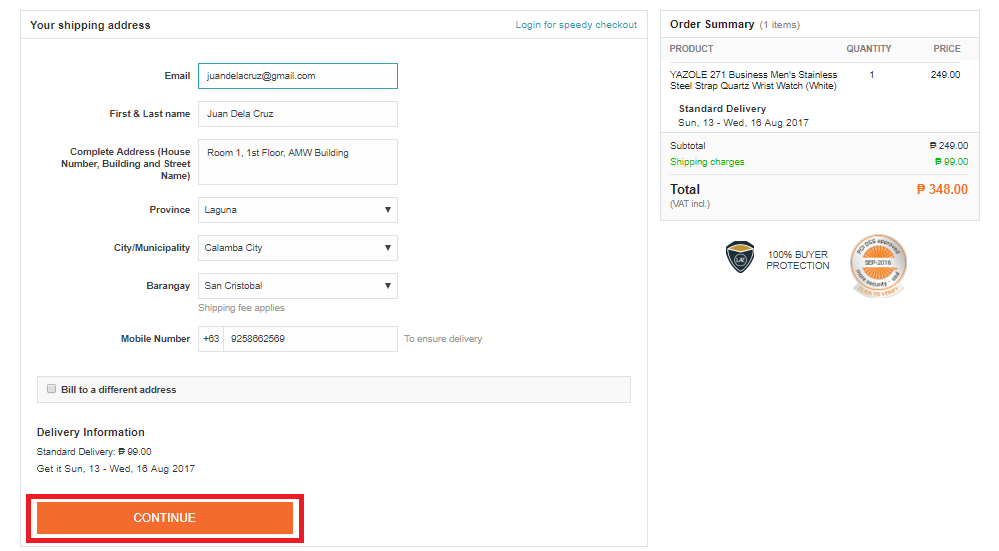
Task: Click the Order Summary heading
Action: (x=712, y=24)
